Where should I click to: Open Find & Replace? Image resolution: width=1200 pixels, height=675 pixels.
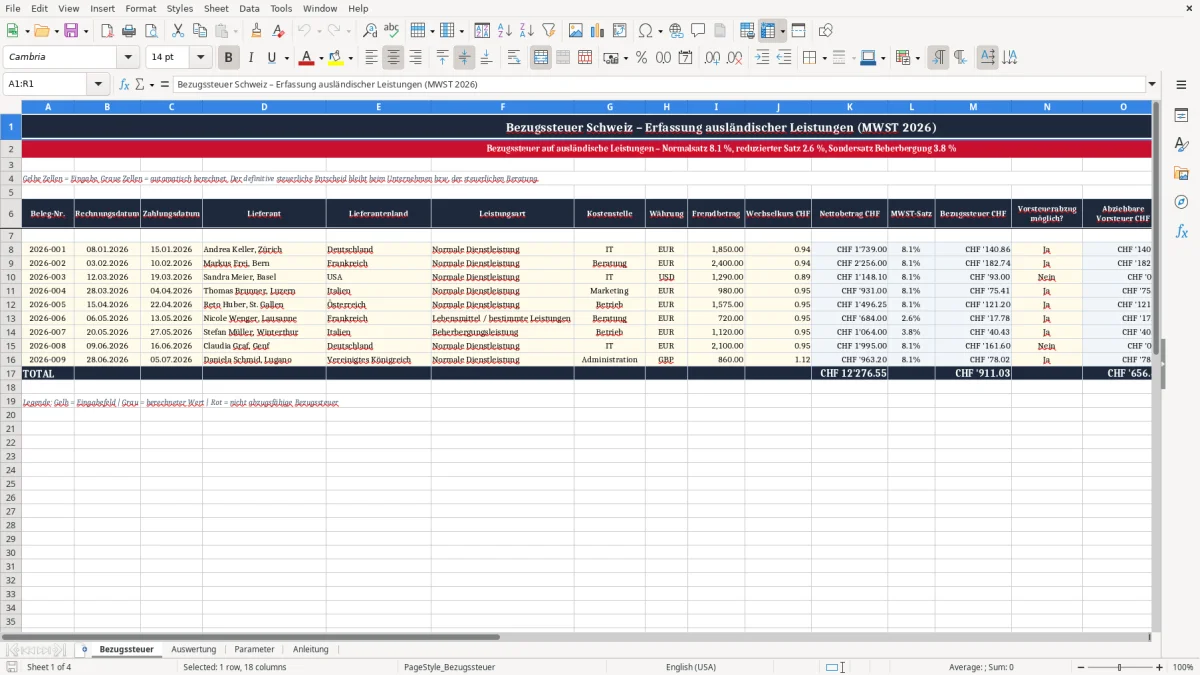click(x=370, y=31)
